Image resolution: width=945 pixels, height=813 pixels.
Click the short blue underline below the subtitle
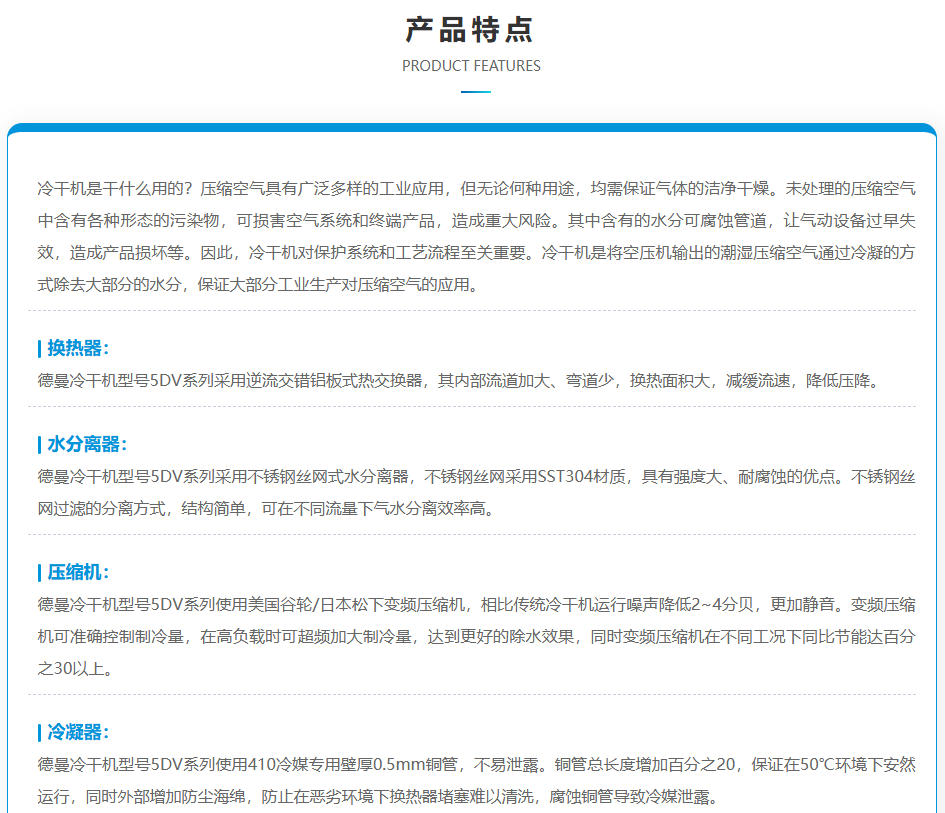click(x=475, y=92)
